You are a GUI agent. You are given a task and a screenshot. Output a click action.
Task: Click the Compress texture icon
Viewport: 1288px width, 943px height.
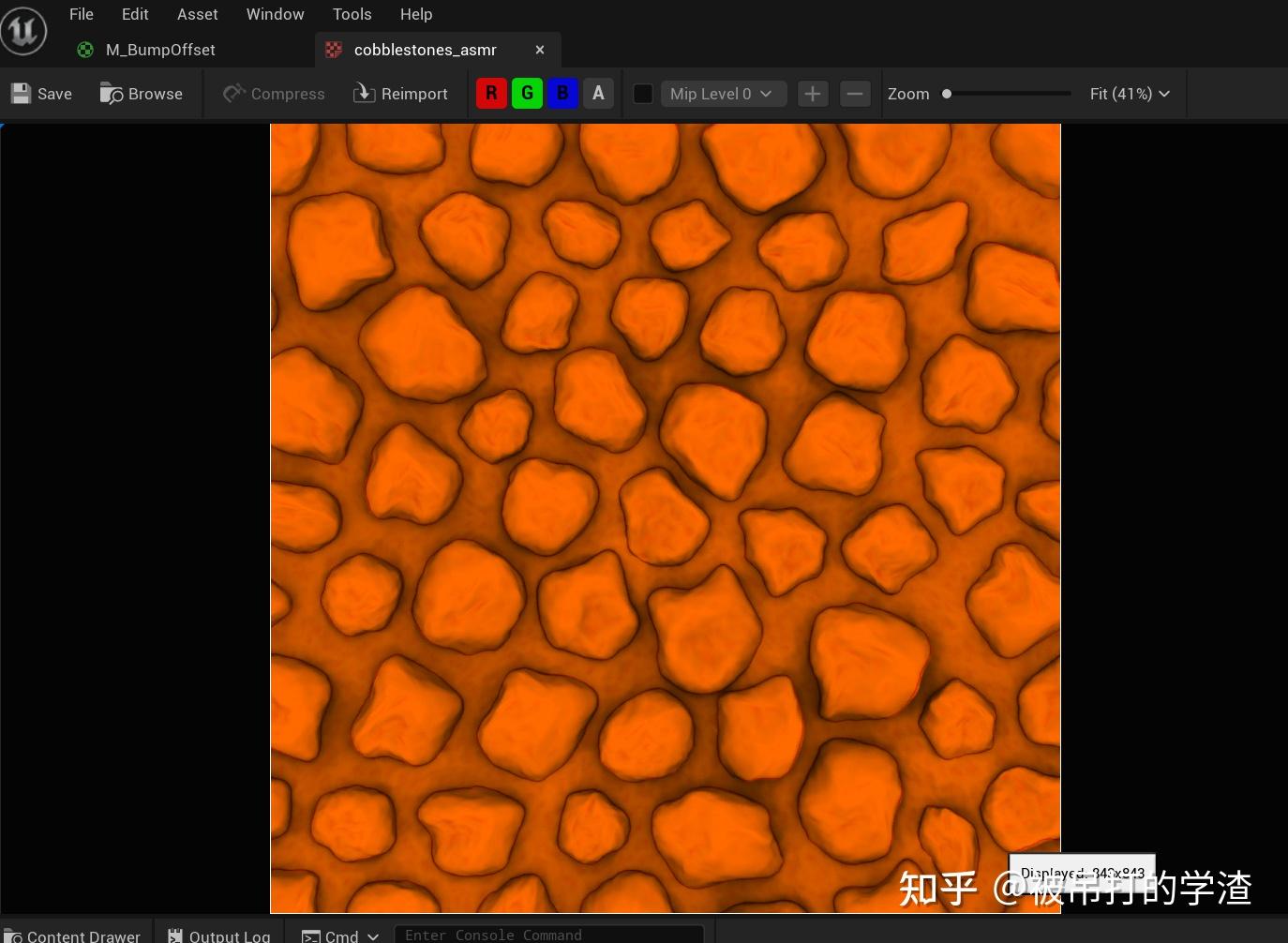pos(232,93)
